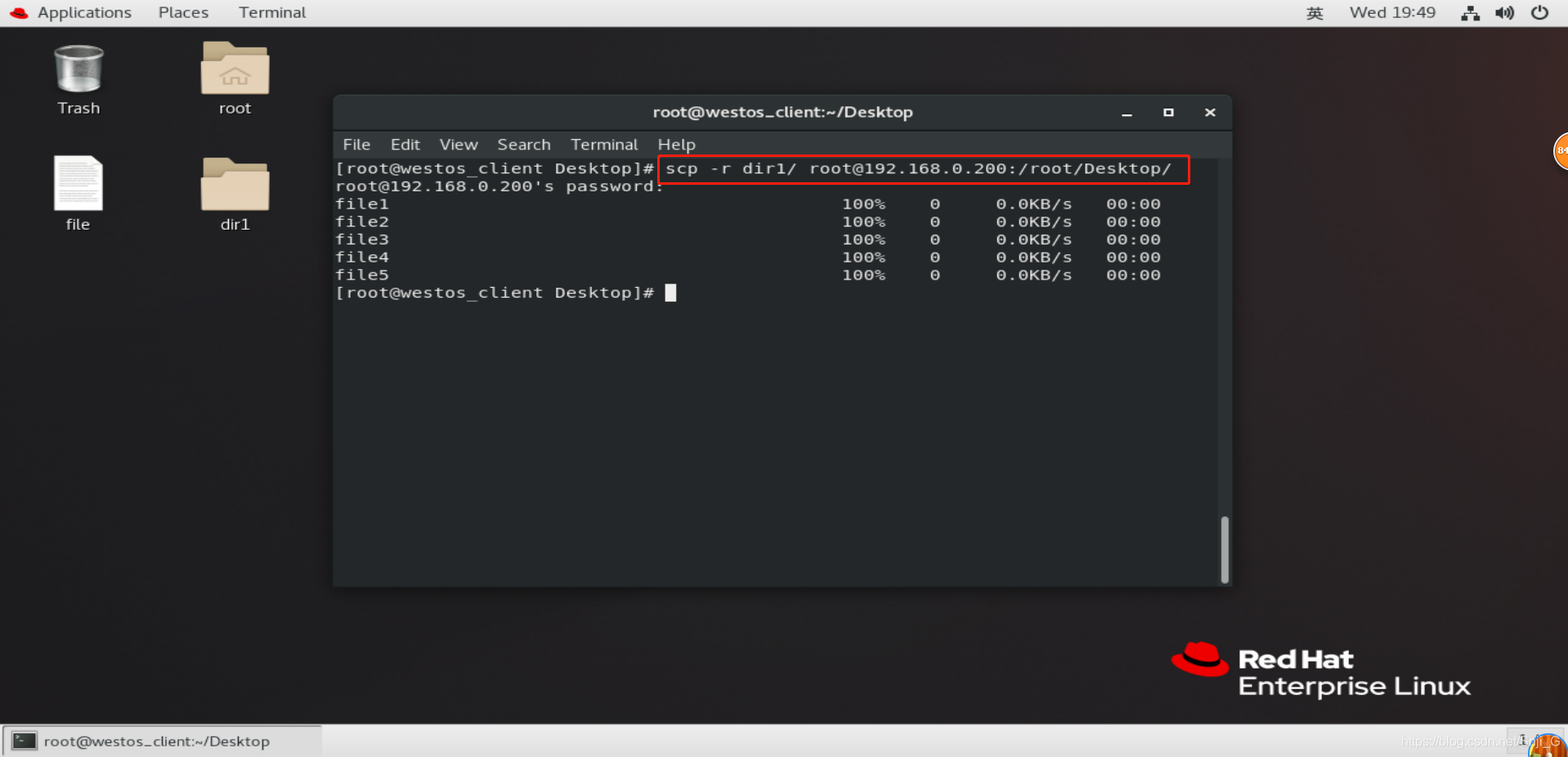Open the Places menu

coord(183,12)
